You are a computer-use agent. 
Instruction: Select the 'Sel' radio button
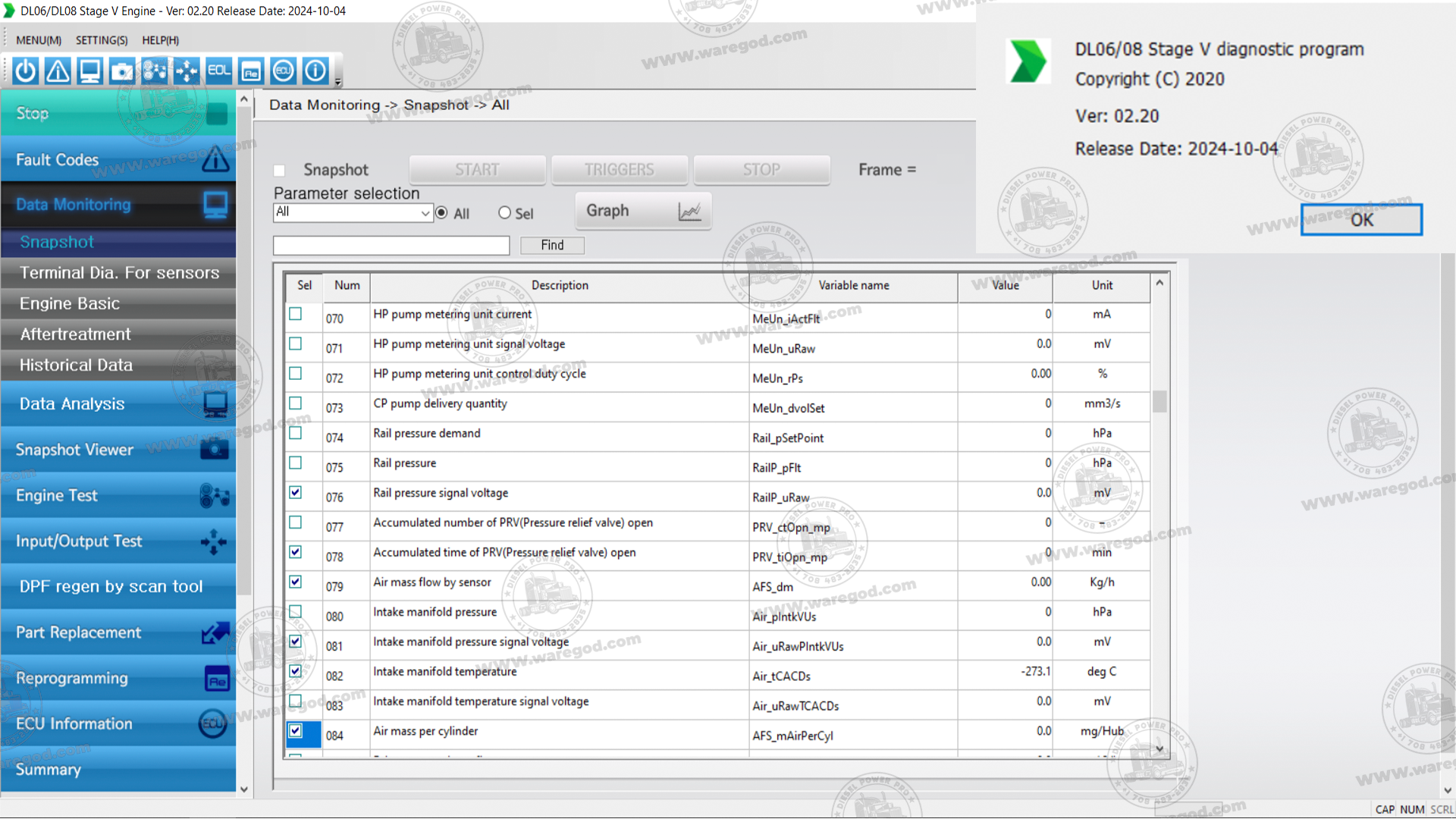504,213
